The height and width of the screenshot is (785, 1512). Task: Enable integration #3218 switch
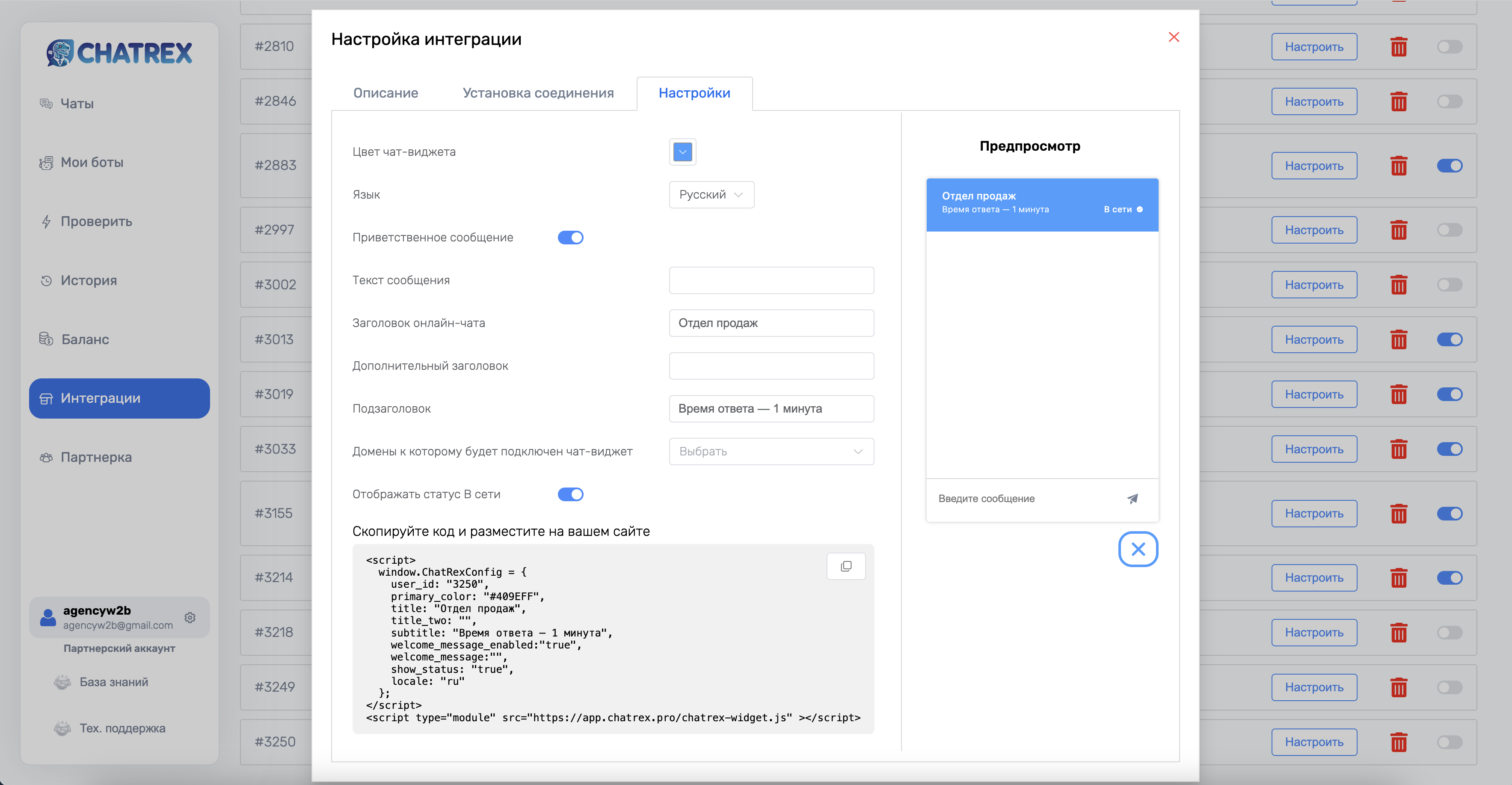pyautogui.click(x=1449, y=632)
